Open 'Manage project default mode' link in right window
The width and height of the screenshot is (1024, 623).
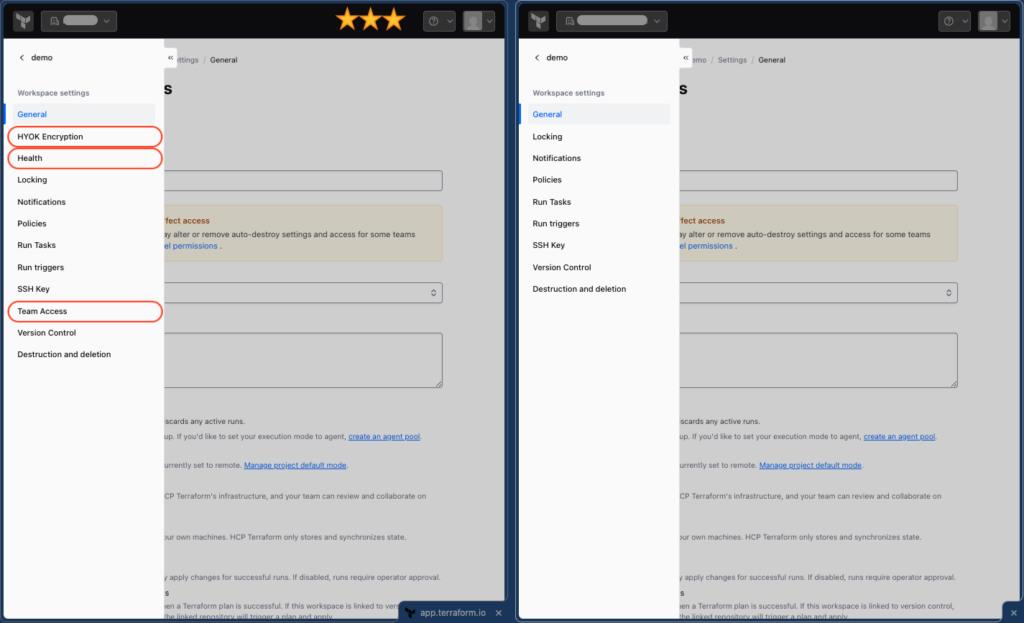pyautogui.click(x=810, y=465)
